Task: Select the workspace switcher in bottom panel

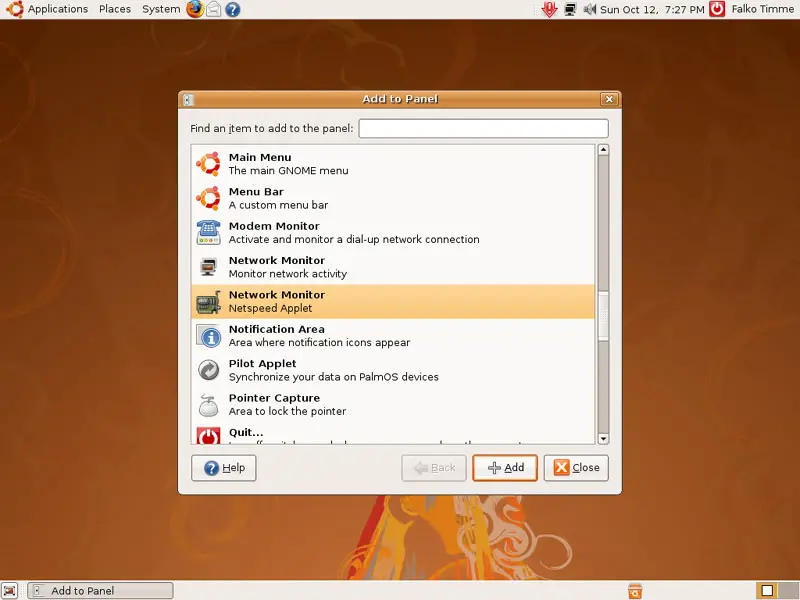Action: click(777, 590)
